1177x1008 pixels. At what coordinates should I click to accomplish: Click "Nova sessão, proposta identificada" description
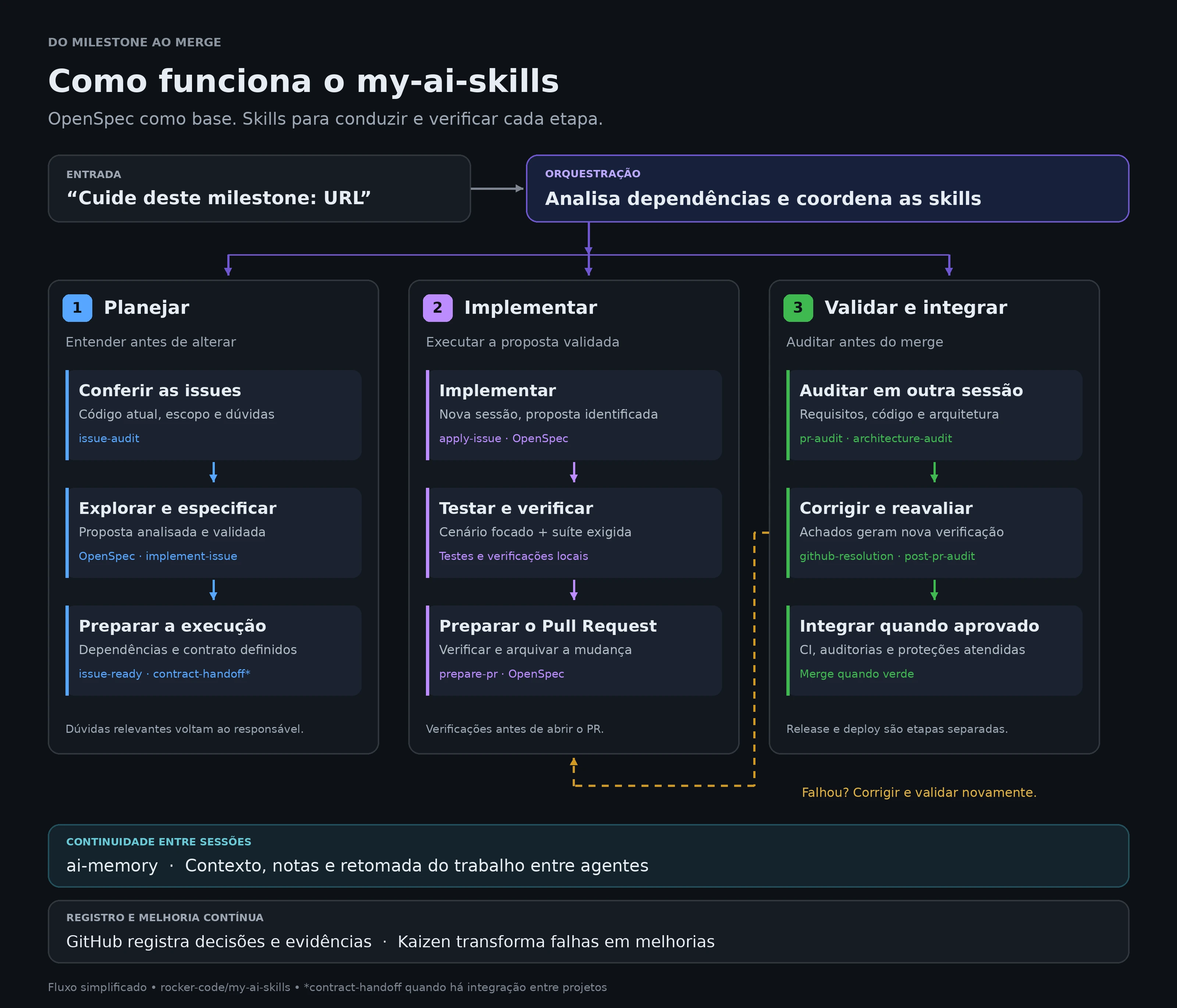point(548,415)
